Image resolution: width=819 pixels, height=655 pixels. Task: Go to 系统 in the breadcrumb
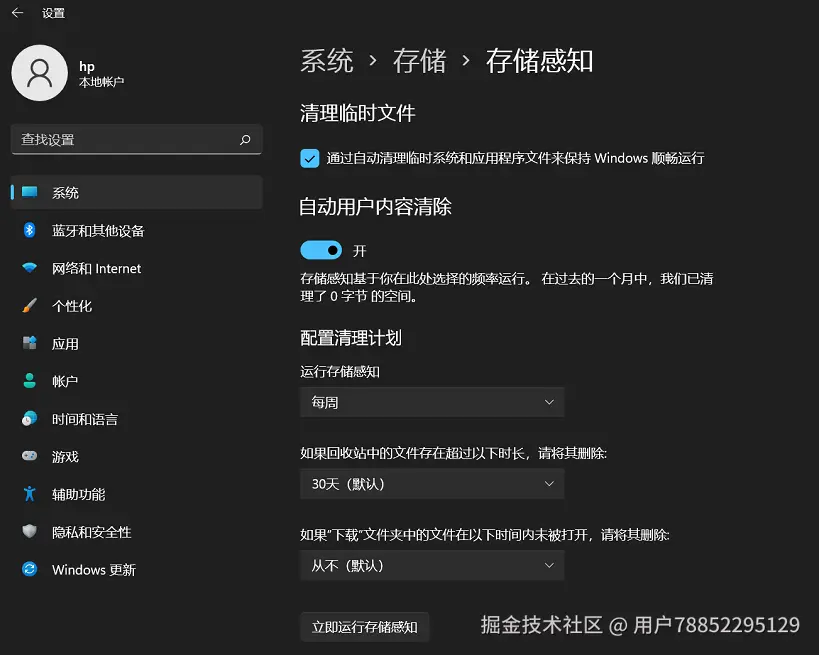pyautogui.click(x=327, y=61)
